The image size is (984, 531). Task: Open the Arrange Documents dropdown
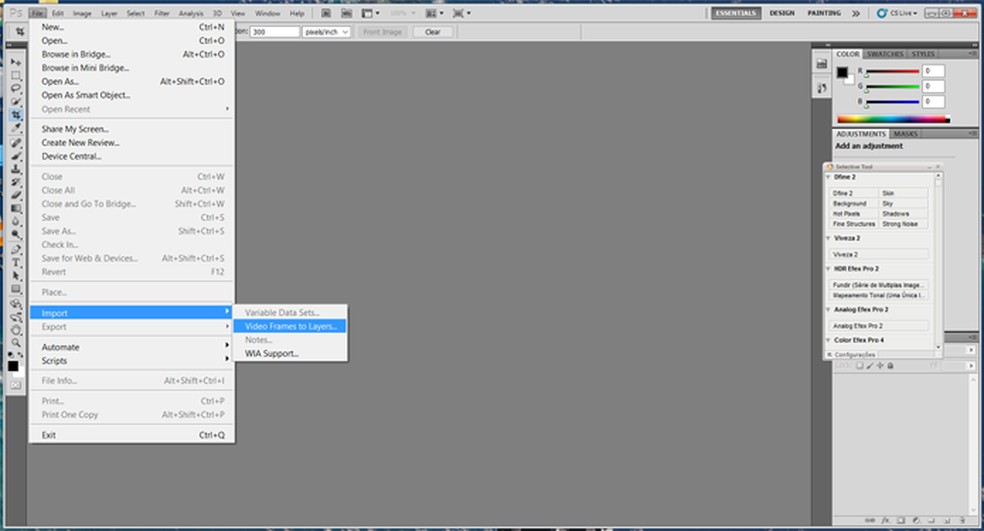[x=434, y=13]
